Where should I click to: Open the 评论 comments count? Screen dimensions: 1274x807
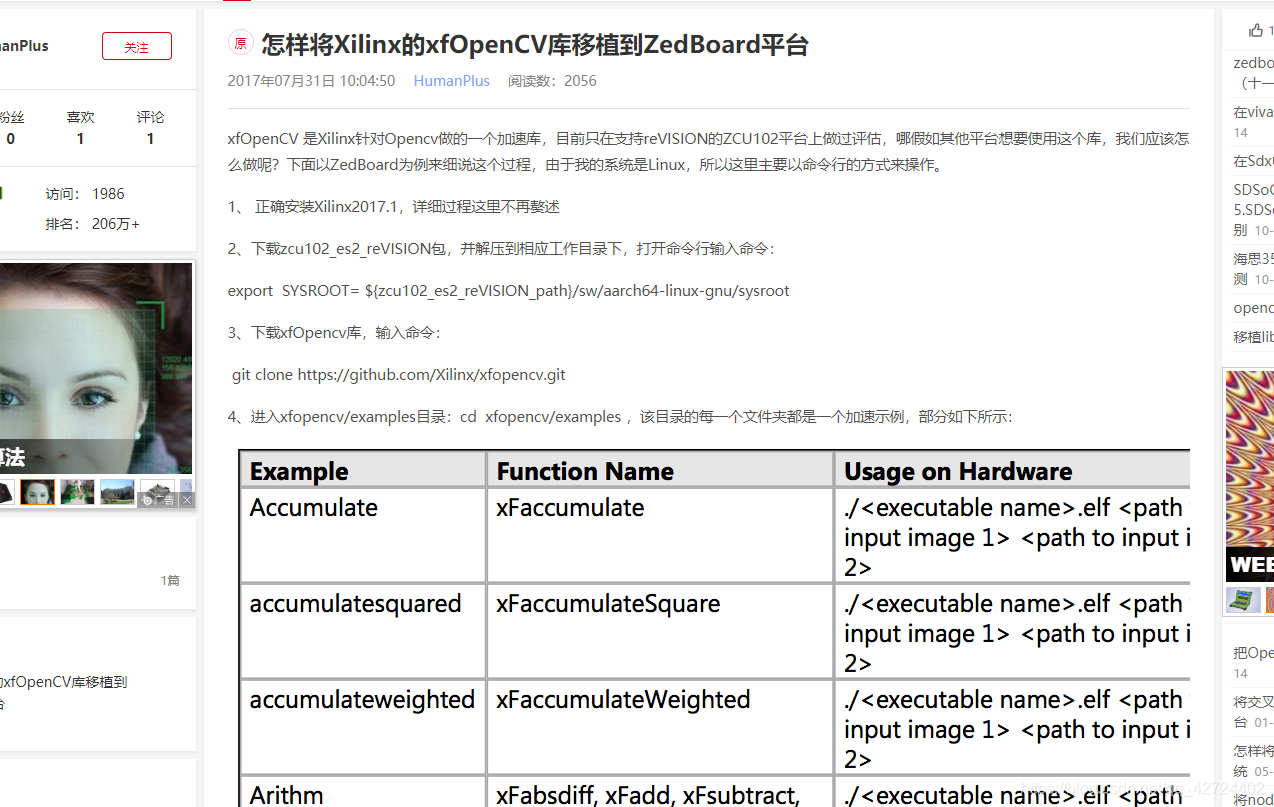tap(151, 128)
